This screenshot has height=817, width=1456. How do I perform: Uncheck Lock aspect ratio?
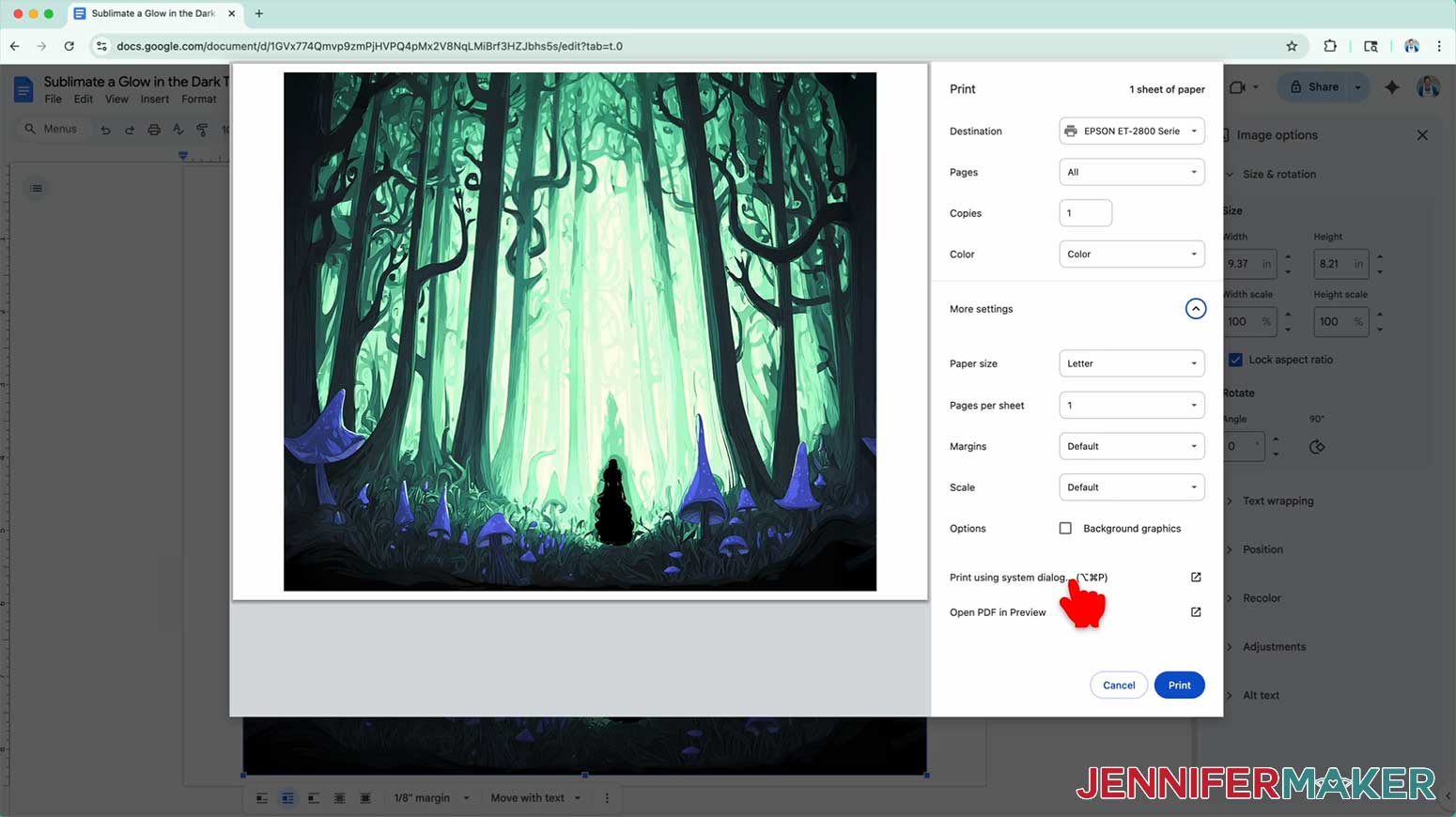click(x=1236, y=360)
